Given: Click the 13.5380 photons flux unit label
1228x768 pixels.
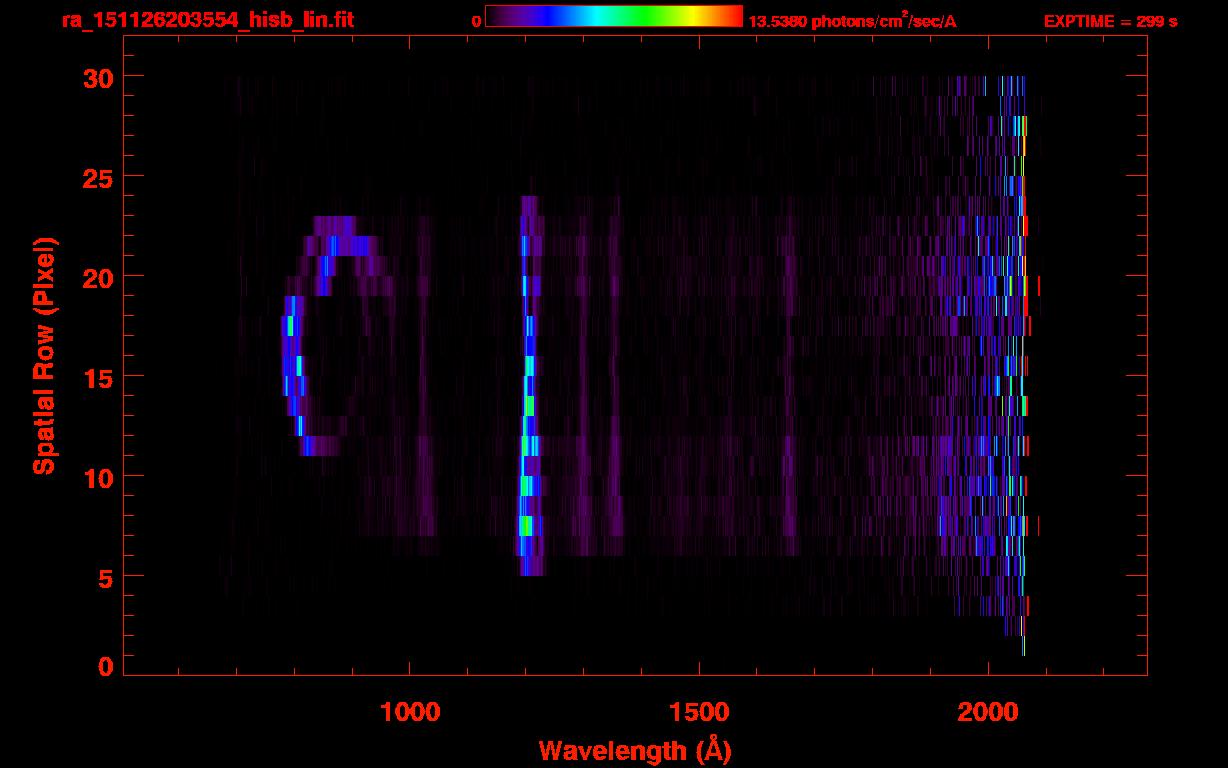Looking at the screenshot, I should click(x=852, y=21).
